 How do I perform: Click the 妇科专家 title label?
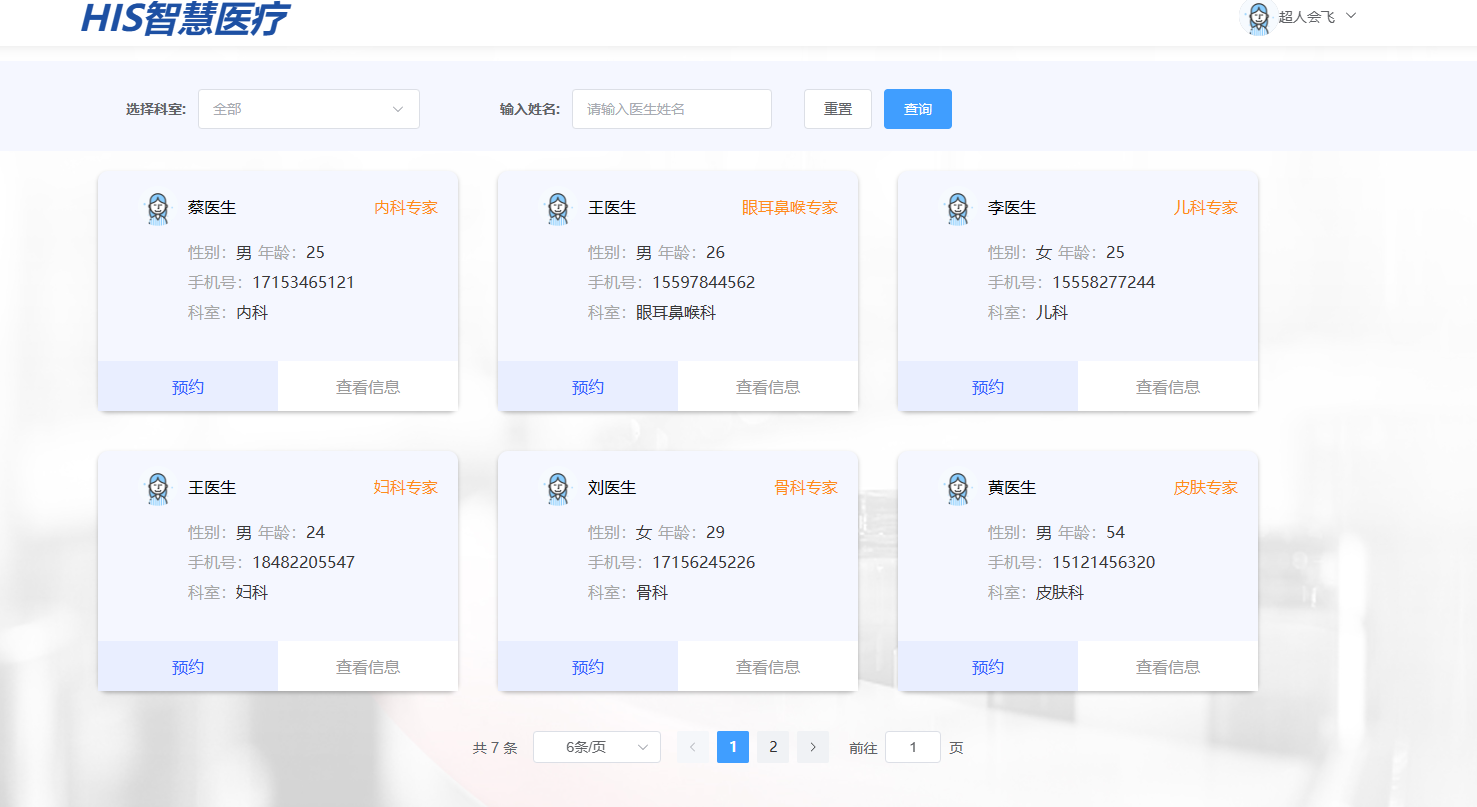click(x=406, y=488)
